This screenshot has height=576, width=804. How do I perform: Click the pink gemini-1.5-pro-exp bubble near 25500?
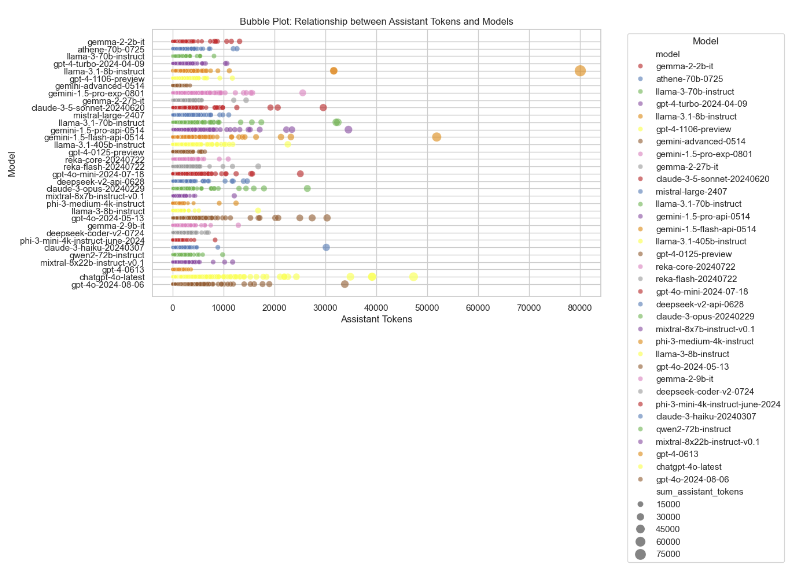pyautogui.click(x=303, y=93)
